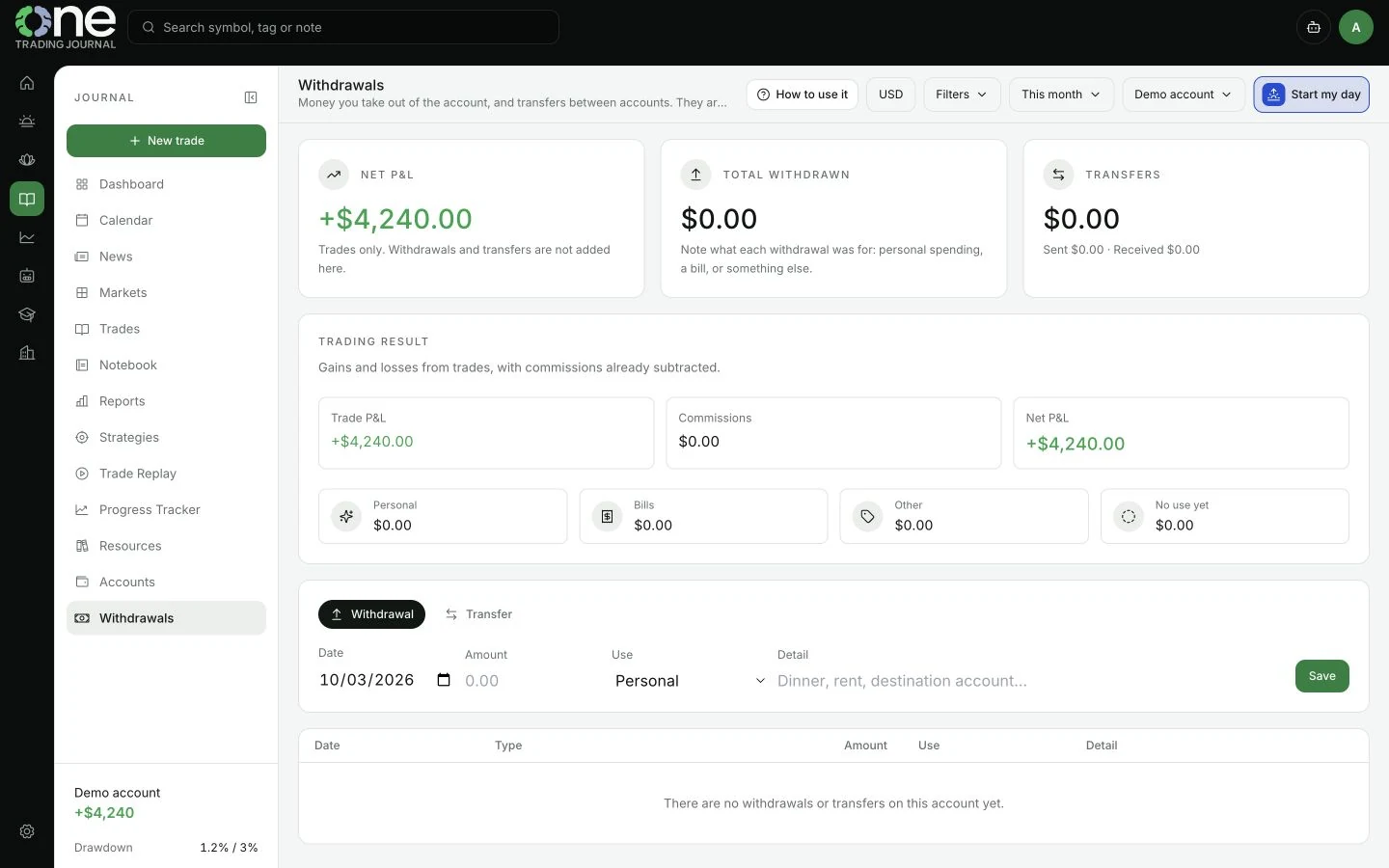Open the Filters dropdown
1389x868 pixels.
click(x=963, y=95)
